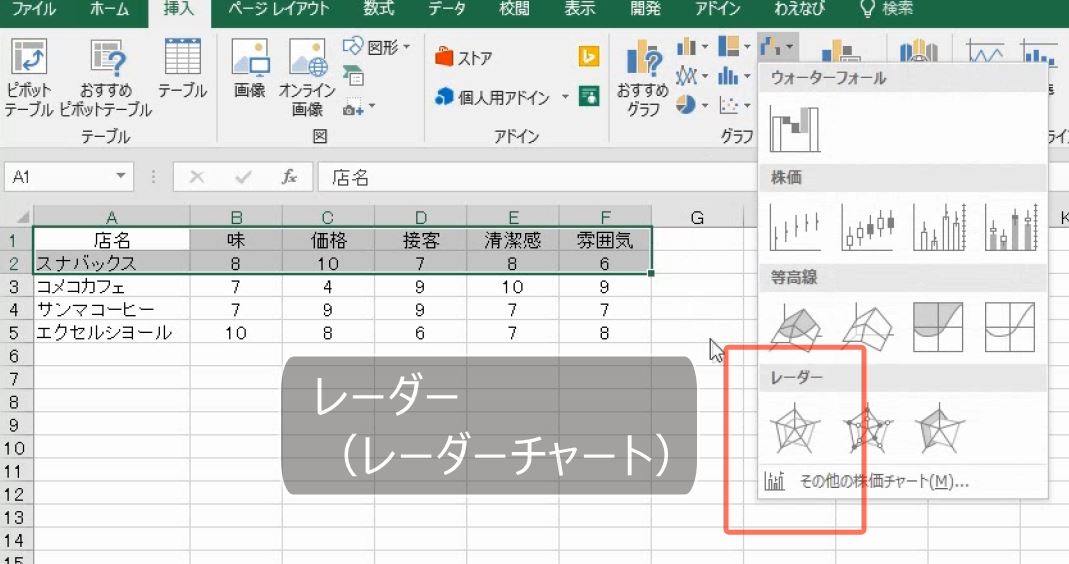1069x564 pixels.
Task: Switch to the 開発 tab
Action: pyautogui.click(x=646, y=9)
